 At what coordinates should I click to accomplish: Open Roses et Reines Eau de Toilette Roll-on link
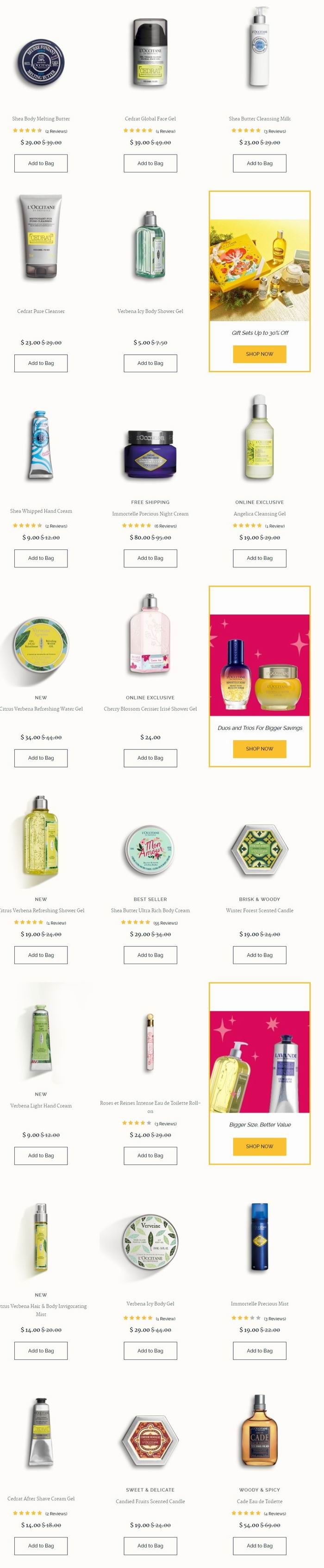pyautogui.click(x=150, y=1107)
